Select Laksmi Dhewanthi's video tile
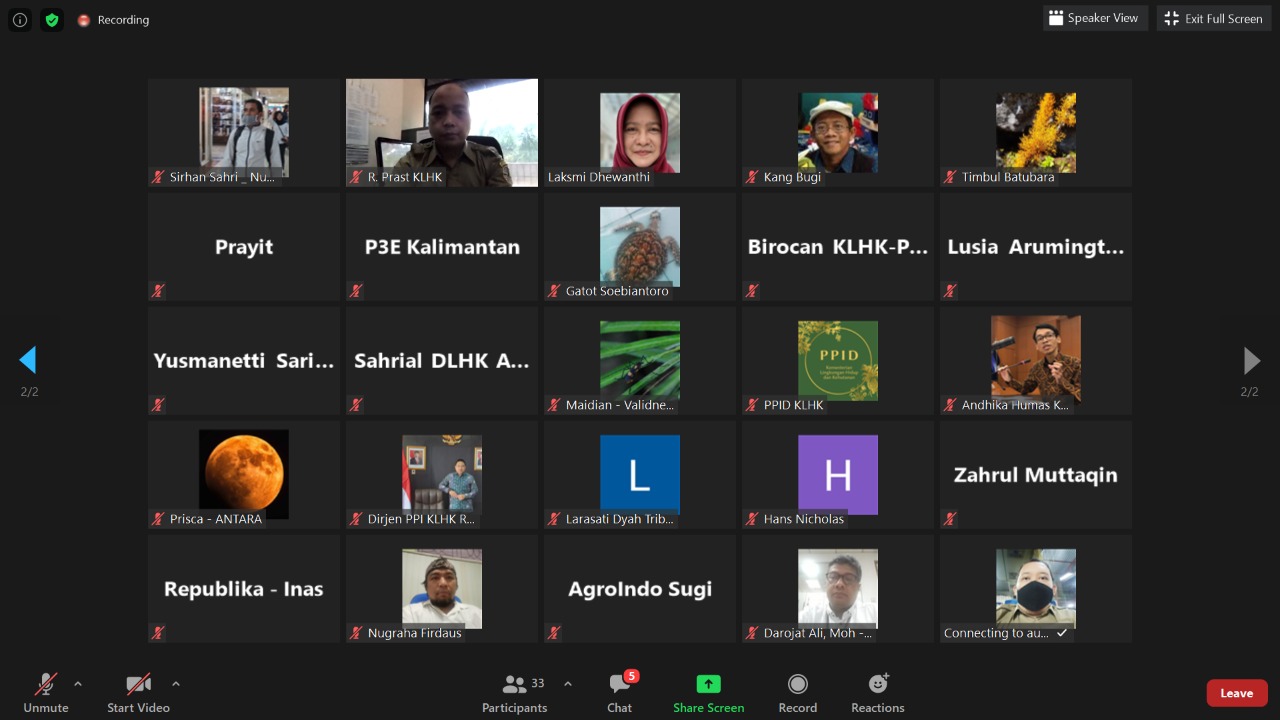The height and width of the screenshot is (720, 1280). point(640,132)
